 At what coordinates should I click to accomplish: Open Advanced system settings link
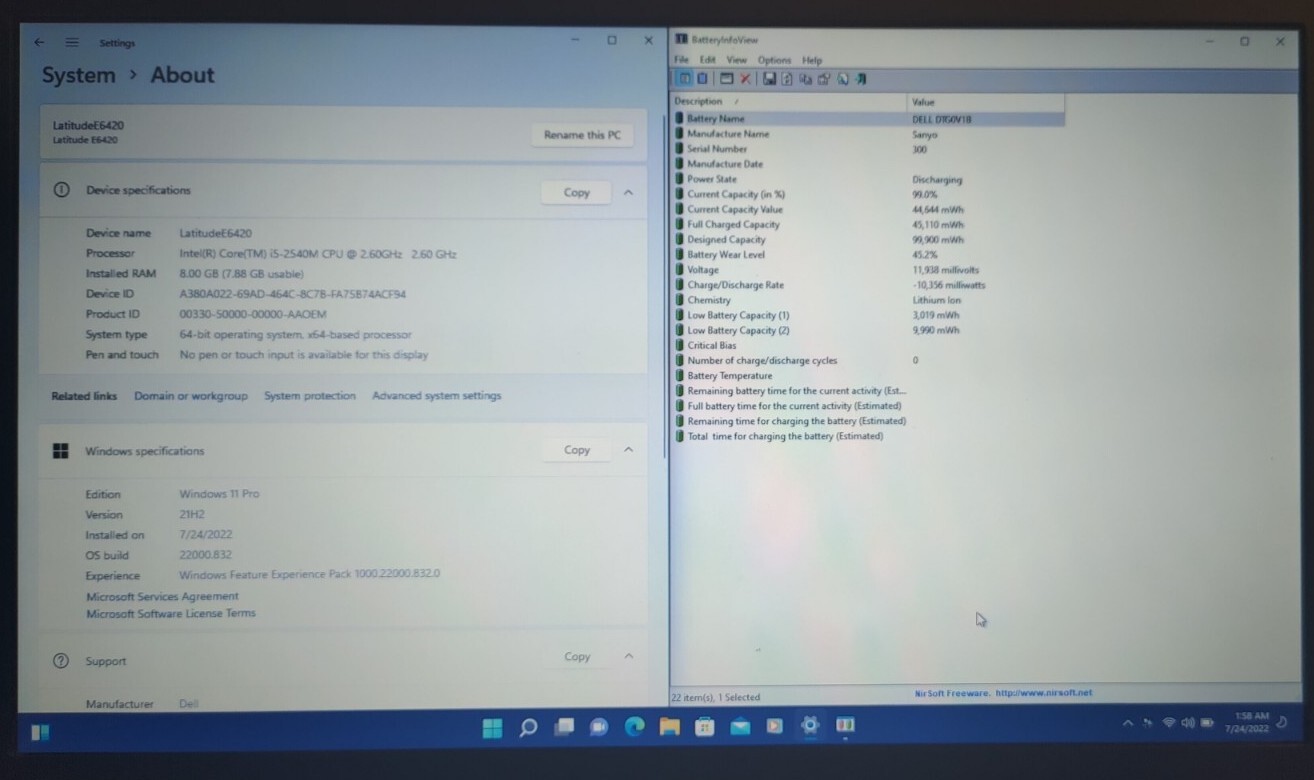coord(437,396)
